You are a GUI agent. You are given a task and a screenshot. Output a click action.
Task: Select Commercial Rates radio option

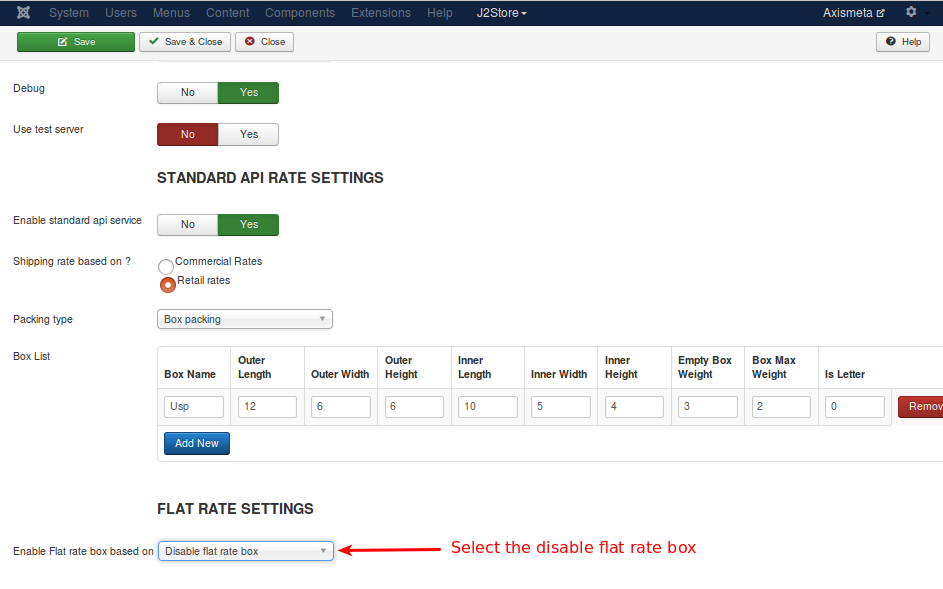166,266
